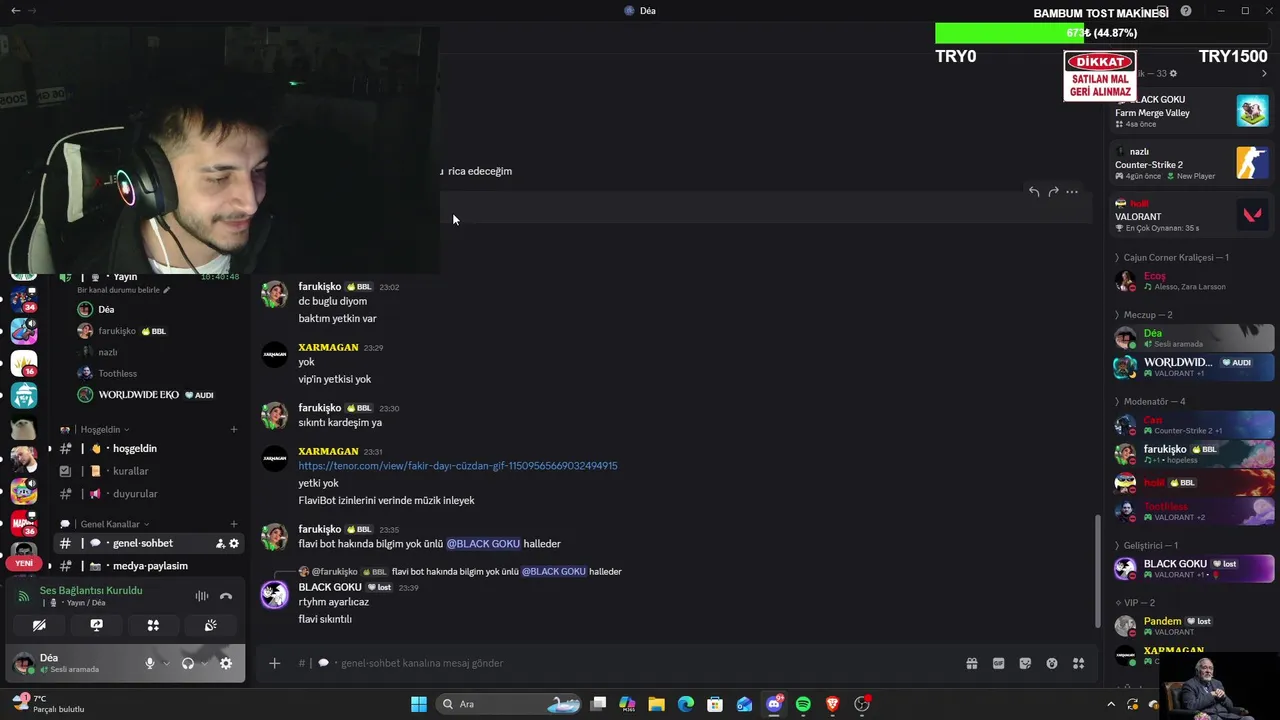Image resolution: width=1280 pixels, height=720 pixels.
Task: Reply to the hovered message
Action: pos(1034,191)
